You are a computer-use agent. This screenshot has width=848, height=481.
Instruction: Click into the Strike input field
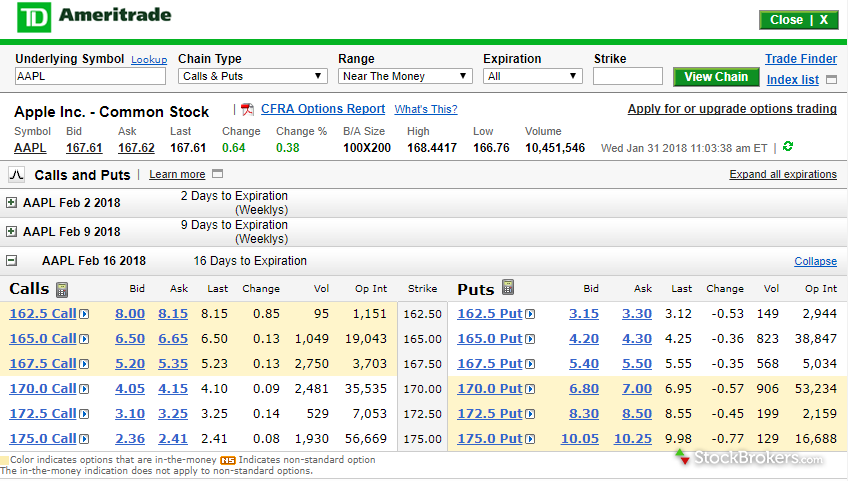pyautogui.click(x=627, y=76)
